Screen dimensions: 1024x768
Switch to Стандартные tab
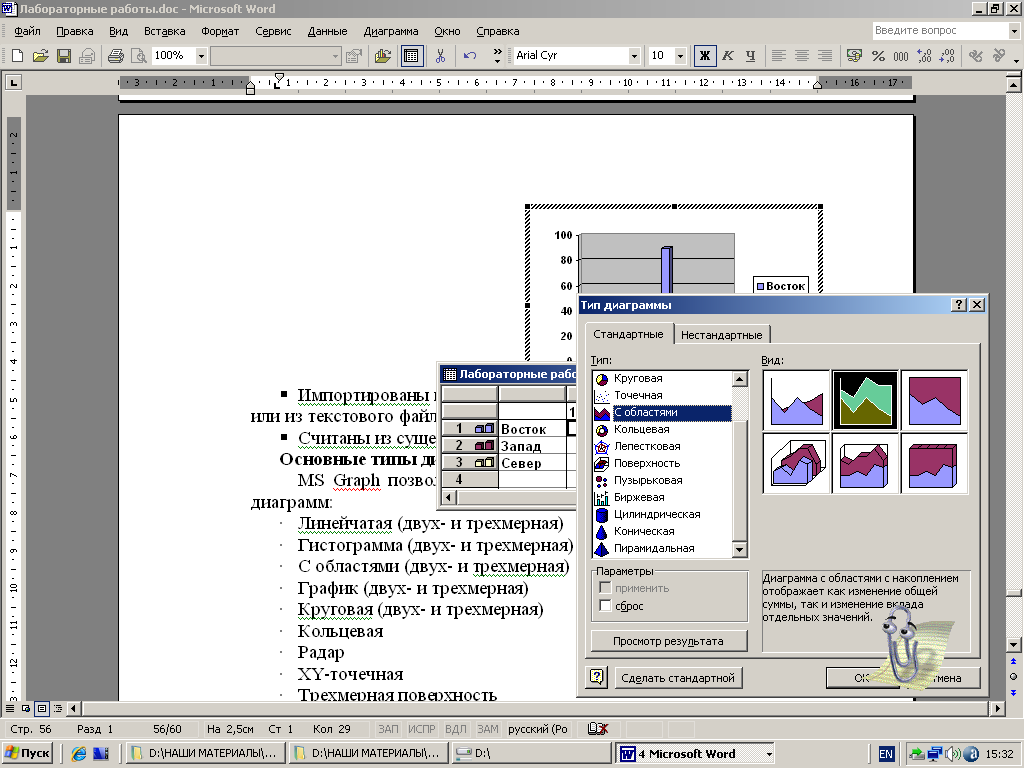(628, 334)
